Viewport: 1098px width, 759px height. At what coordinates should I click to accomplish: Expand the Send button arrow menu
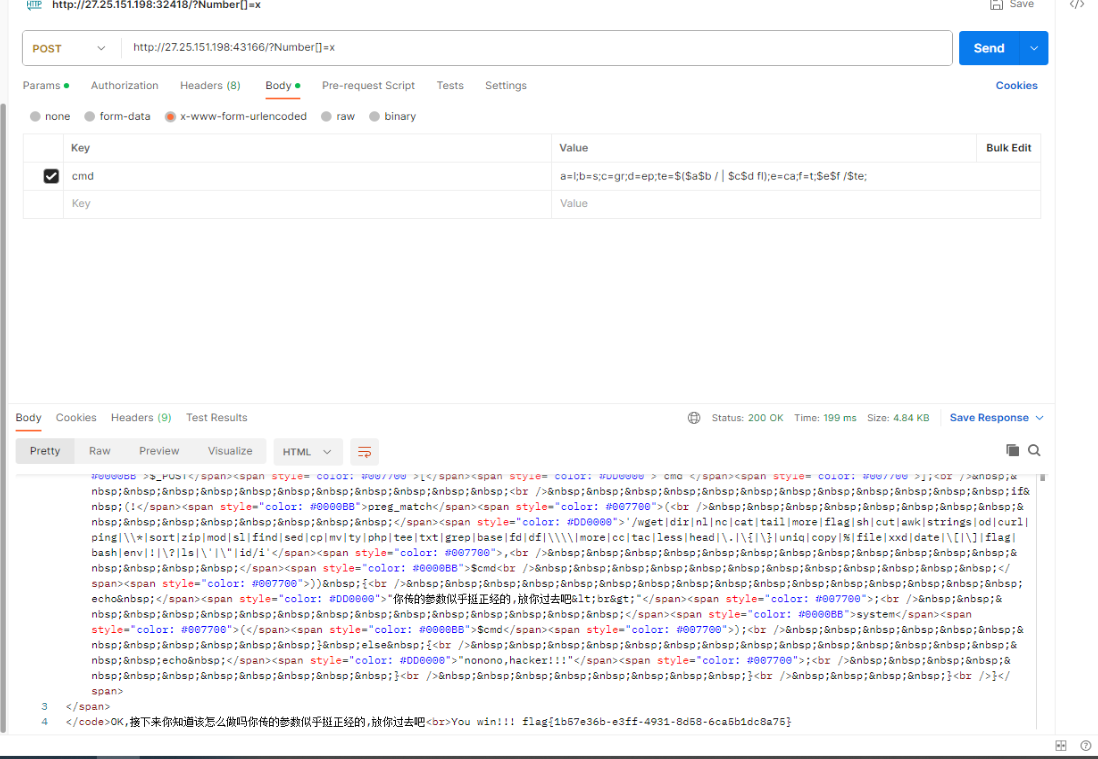pyautogui.click(x=1034, y=48)
